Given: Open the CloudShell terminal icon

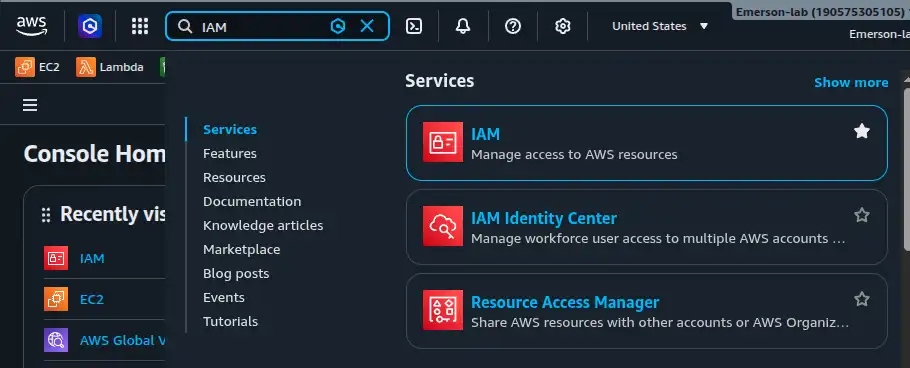Looking at the screenshot, I should (414, 26).
